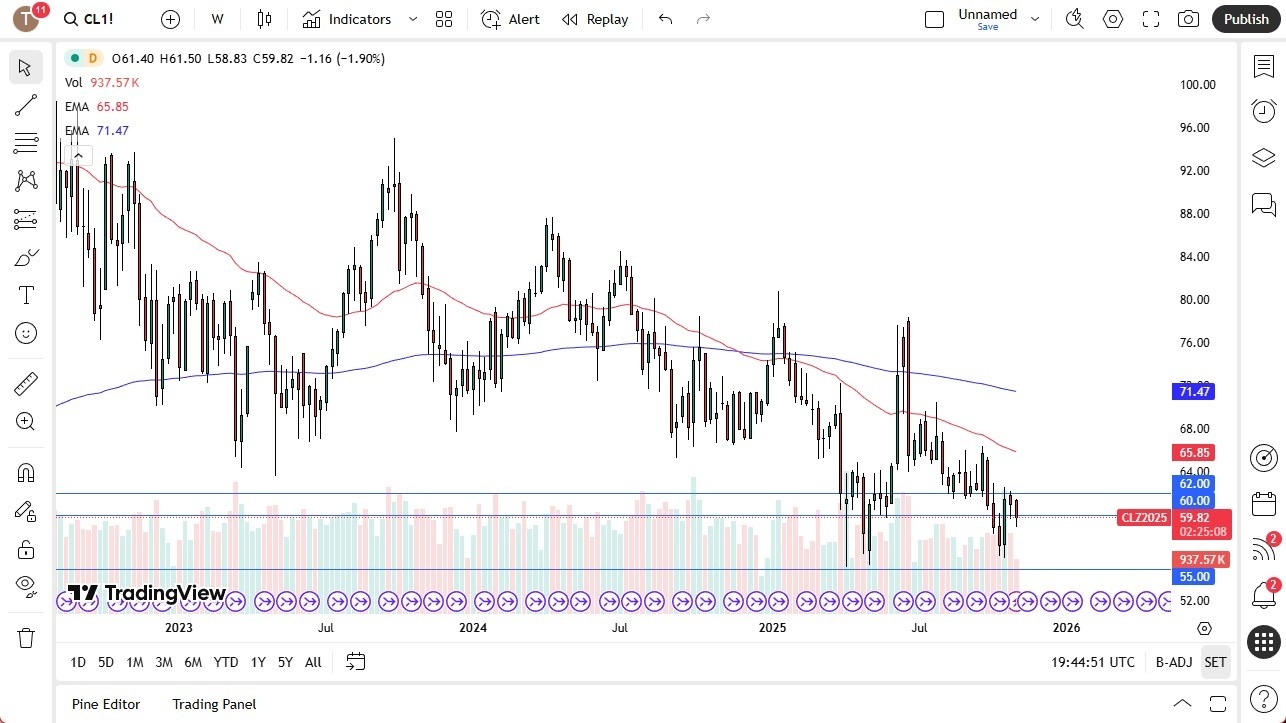Image resolution: width=1286 pixels, height=723 pixels.
Task: Select the Zoom In tool
Action: 25,421
